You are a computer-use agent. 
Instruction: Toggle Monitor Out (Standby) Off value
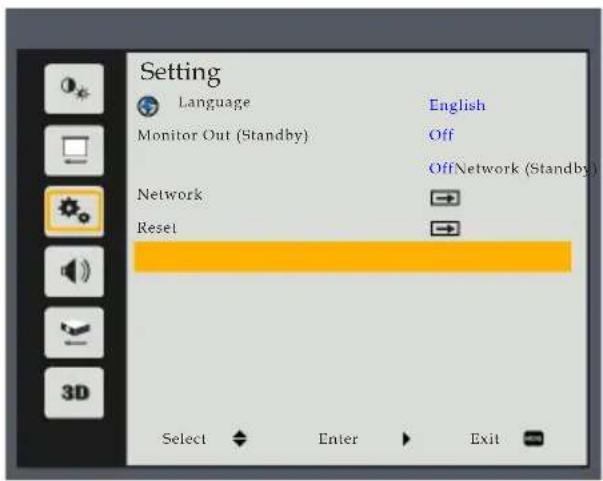pyautogui.click(x=441, y=135)
